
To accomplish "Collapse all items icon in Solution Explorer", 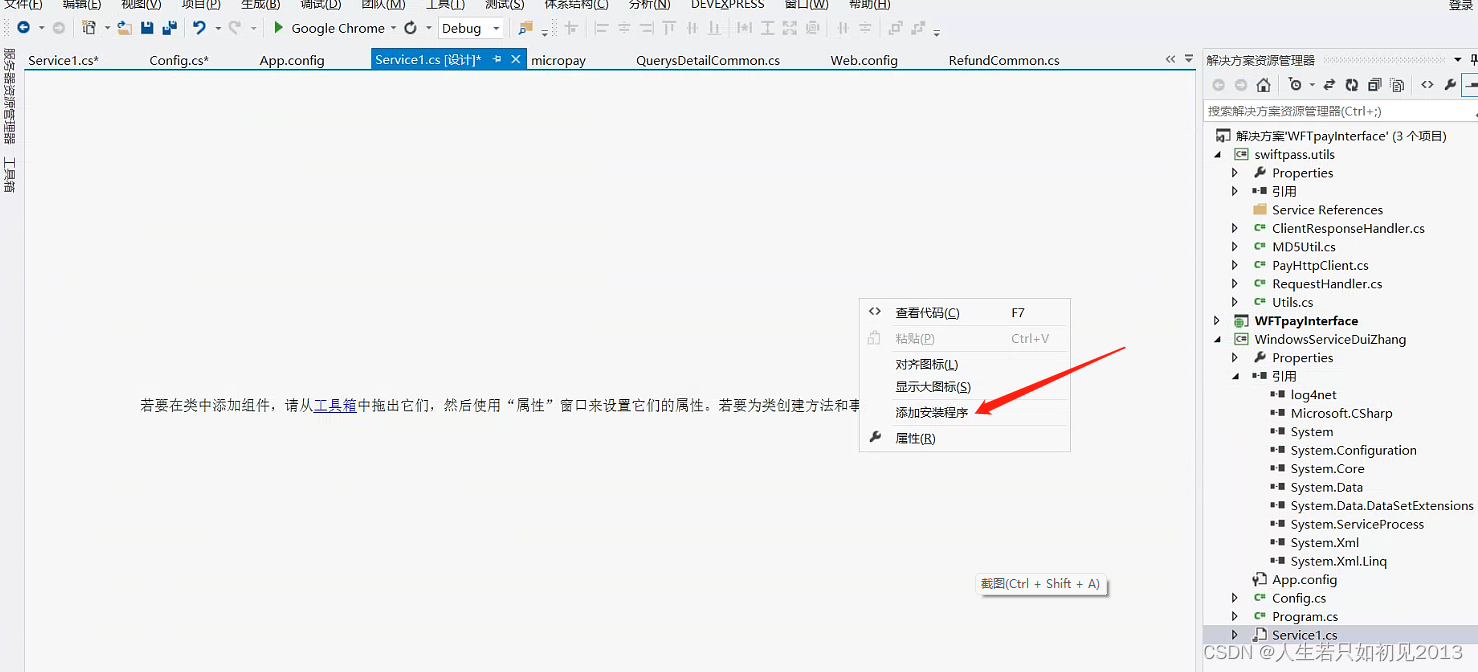I will [x=1374, y=84].
